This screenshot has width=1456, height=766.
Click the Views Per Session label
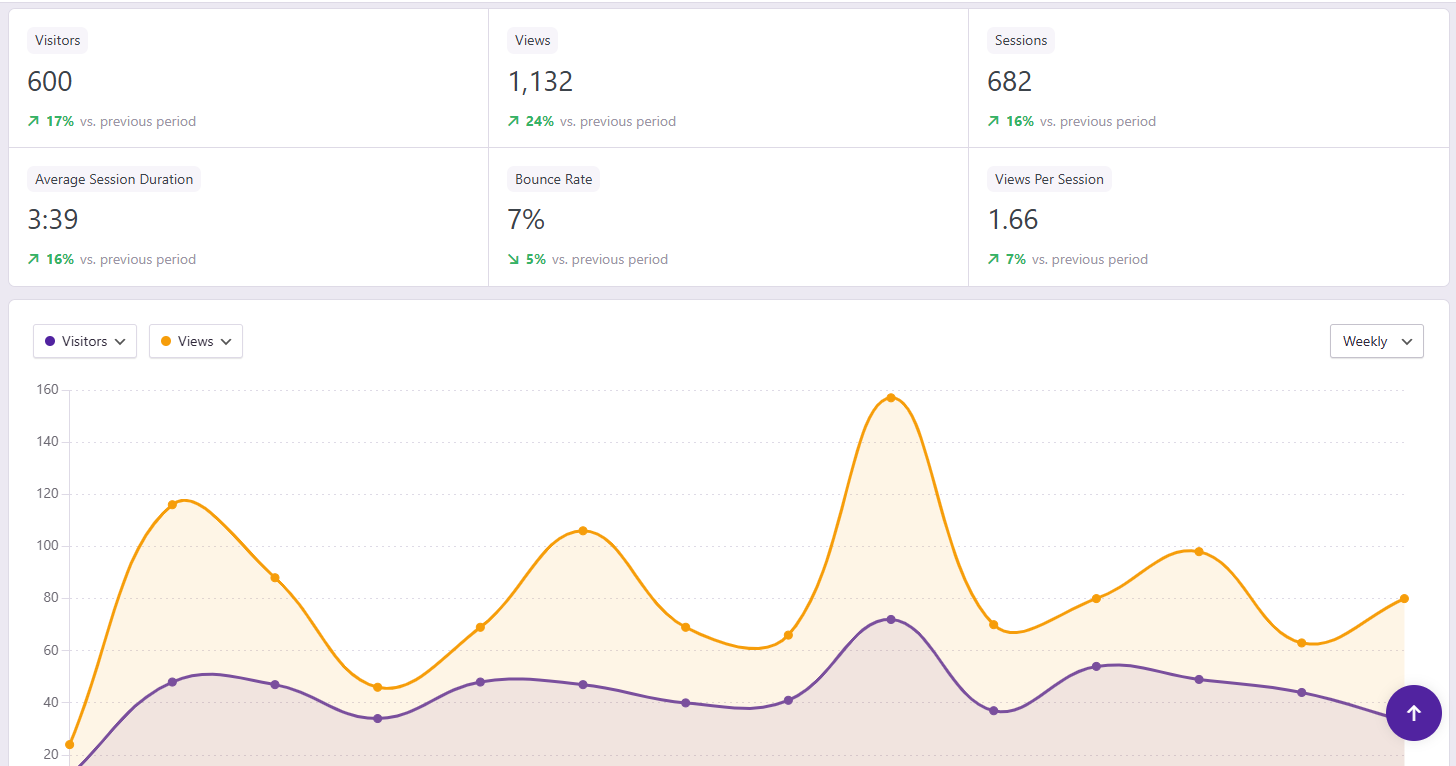click(x=1050, y=179)
